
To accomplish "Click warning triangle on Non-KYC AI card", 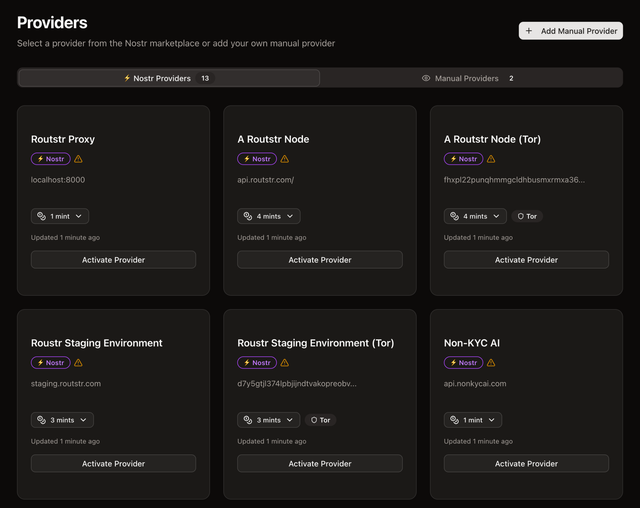I will pos(491,363).
